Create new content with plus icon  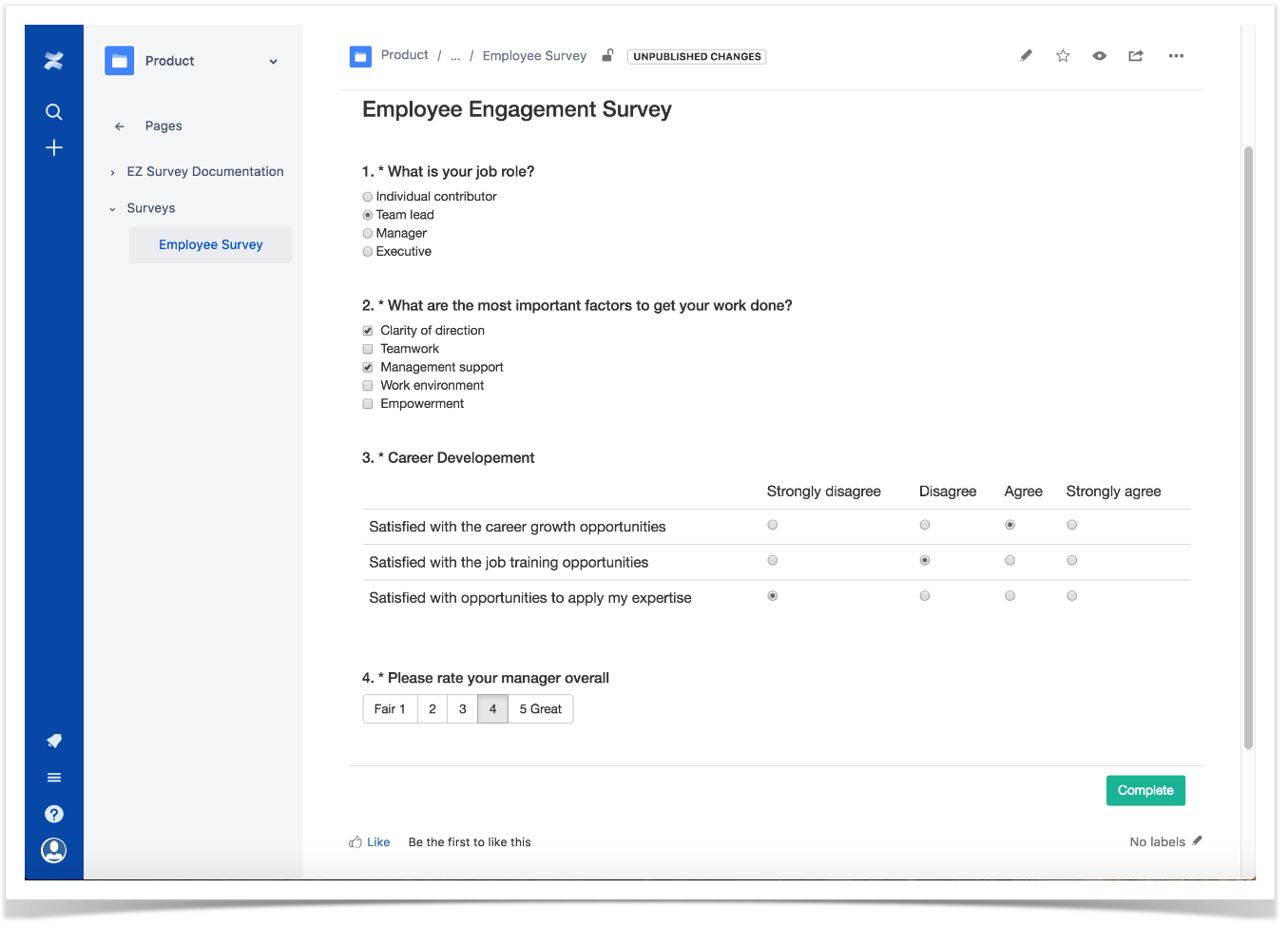54,147
